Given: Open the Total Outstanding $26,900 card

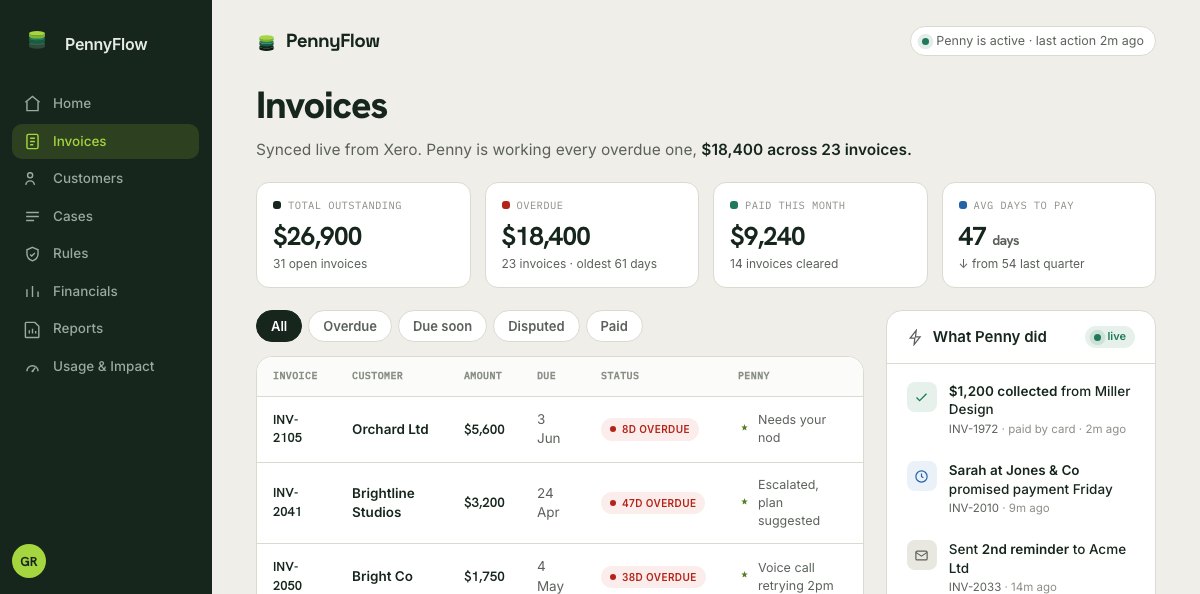Looking at the screenshot, I should pyautogui.click(x=363, y=235).
